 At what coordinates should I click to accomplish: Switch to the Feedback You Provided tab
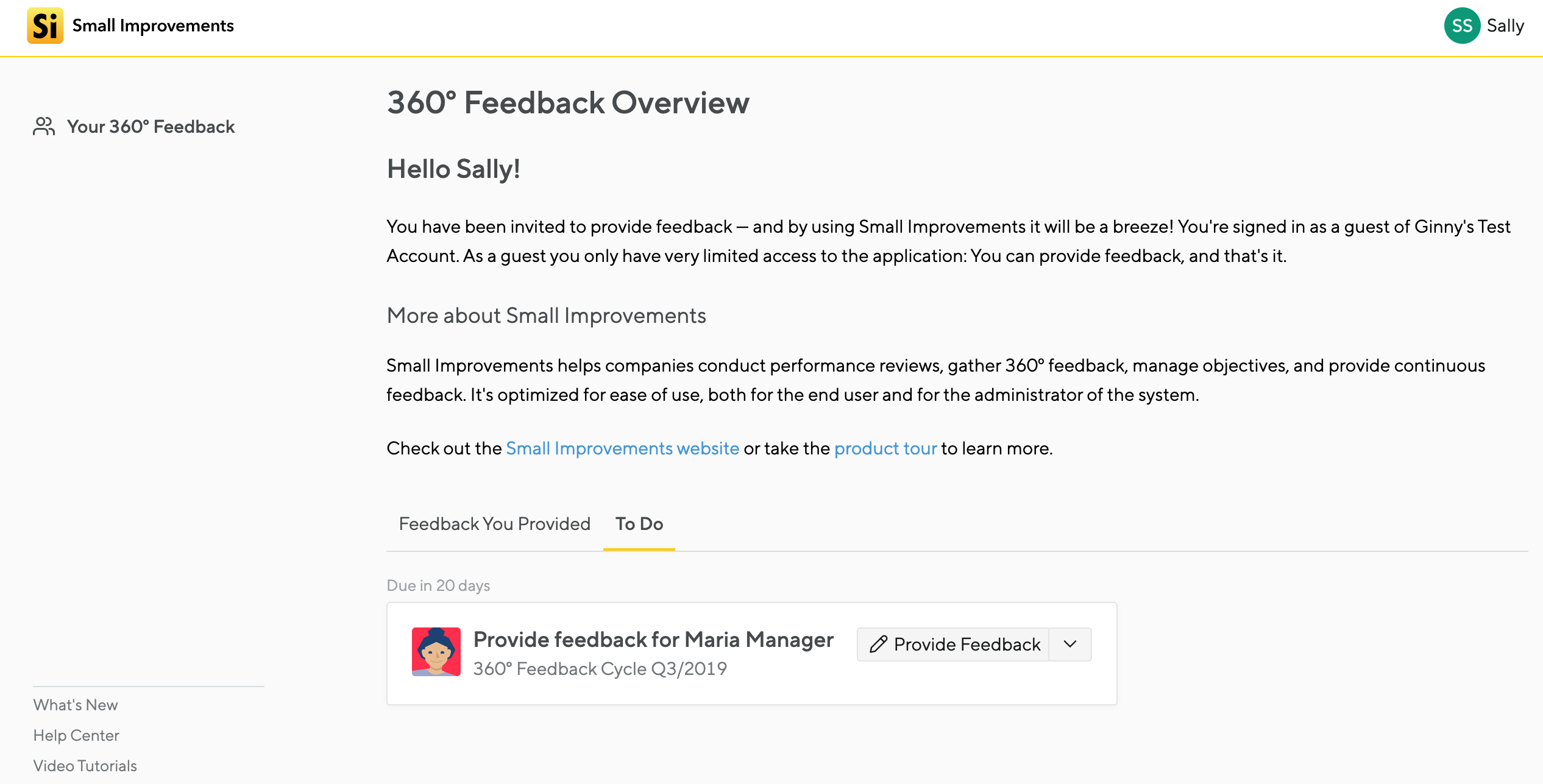coord(495,524)
